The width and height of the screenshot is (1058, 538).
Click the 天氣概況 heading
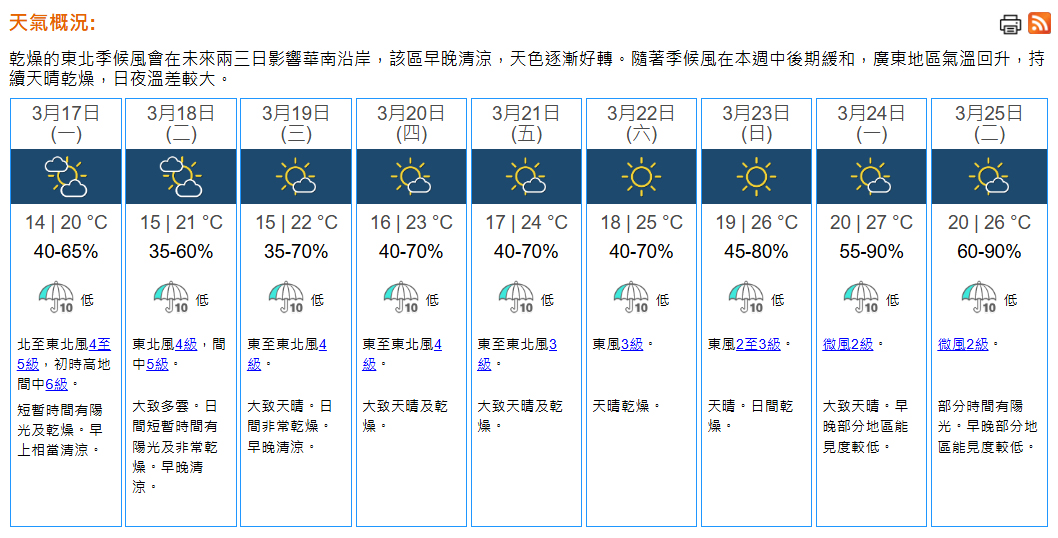click(53, 23)
